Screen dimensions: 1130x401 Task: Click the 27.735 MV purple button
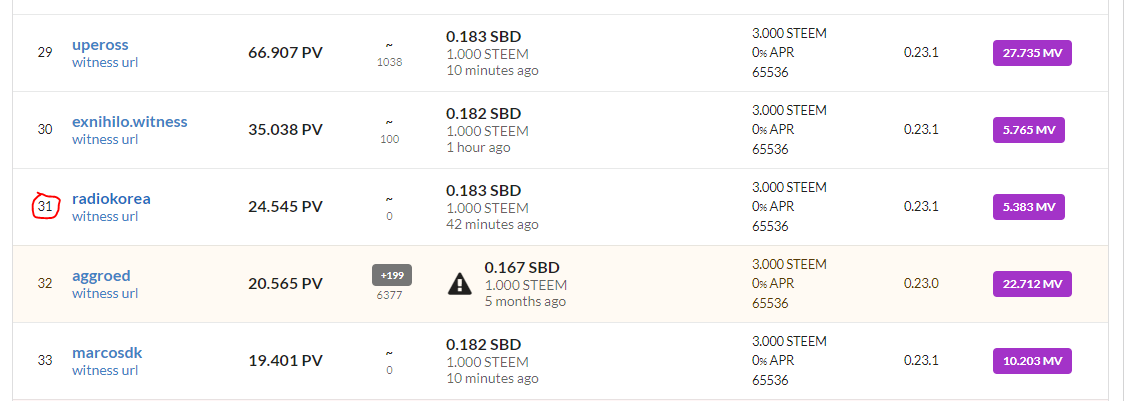(1032, 53)
